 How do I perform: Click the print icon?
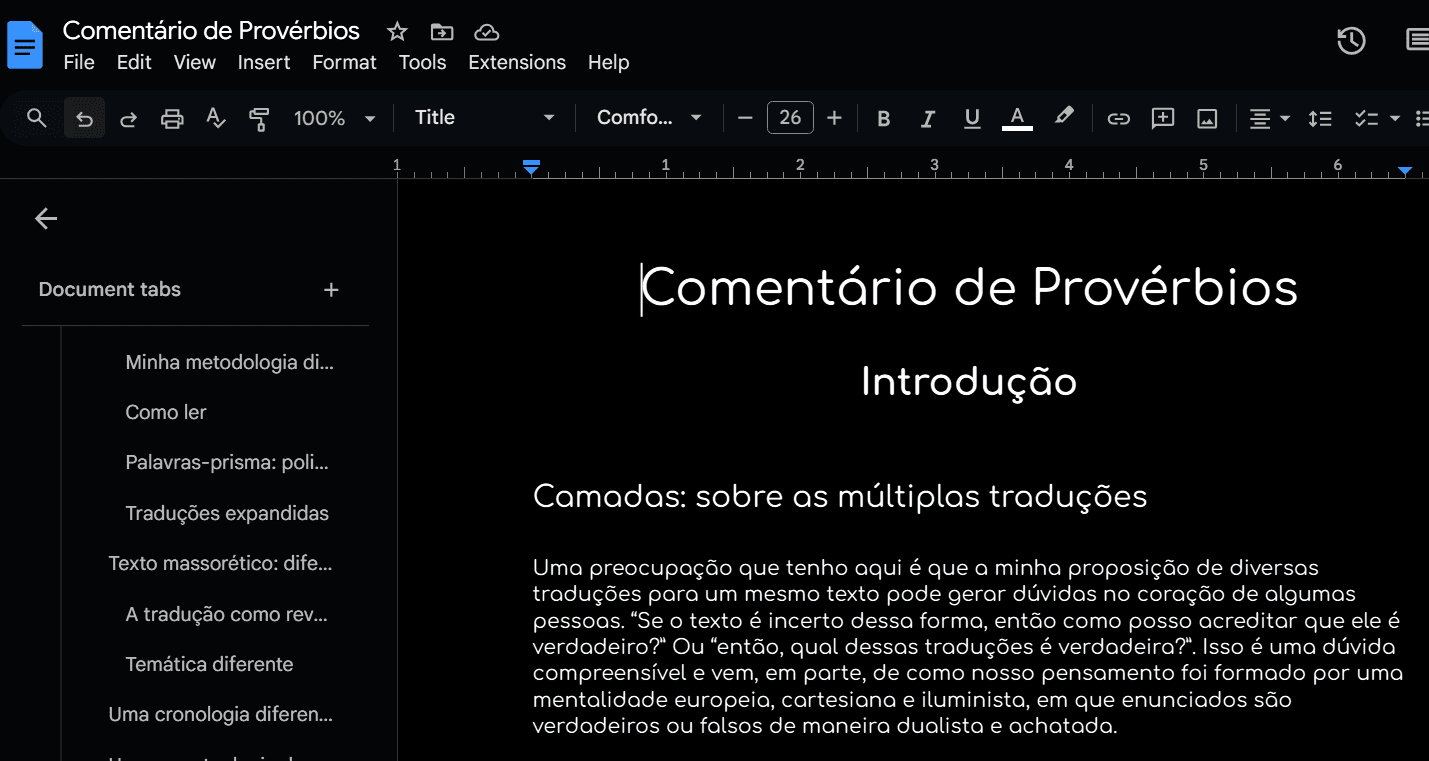(x=172, y=119)
